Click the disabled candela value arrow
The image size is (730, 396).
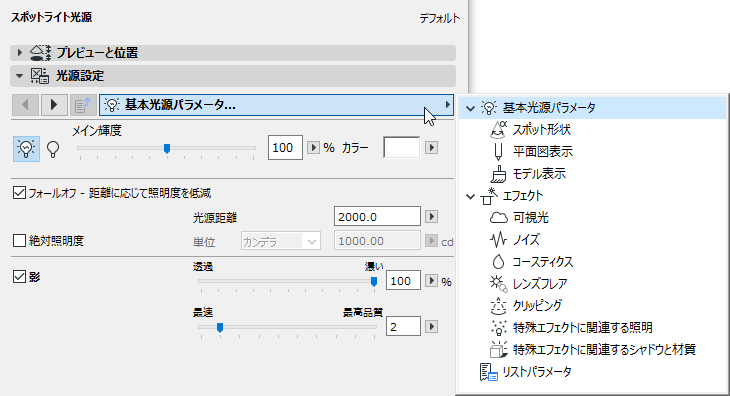tap(432, 241)
